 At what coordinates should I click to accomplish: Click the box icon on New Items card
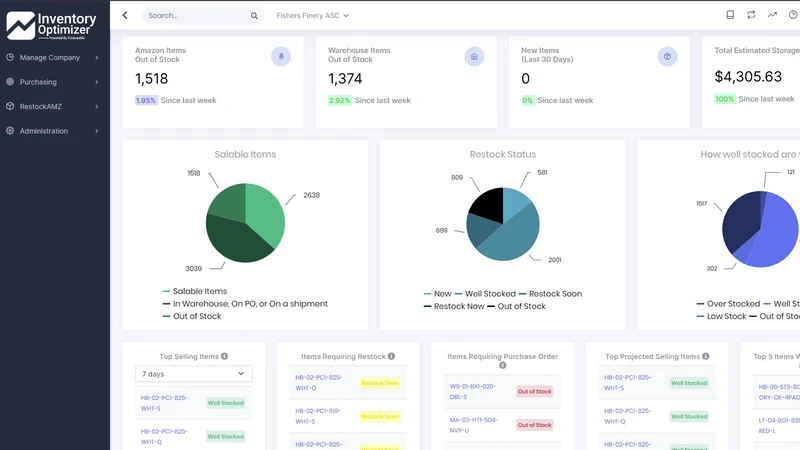(x=667, y=56)
